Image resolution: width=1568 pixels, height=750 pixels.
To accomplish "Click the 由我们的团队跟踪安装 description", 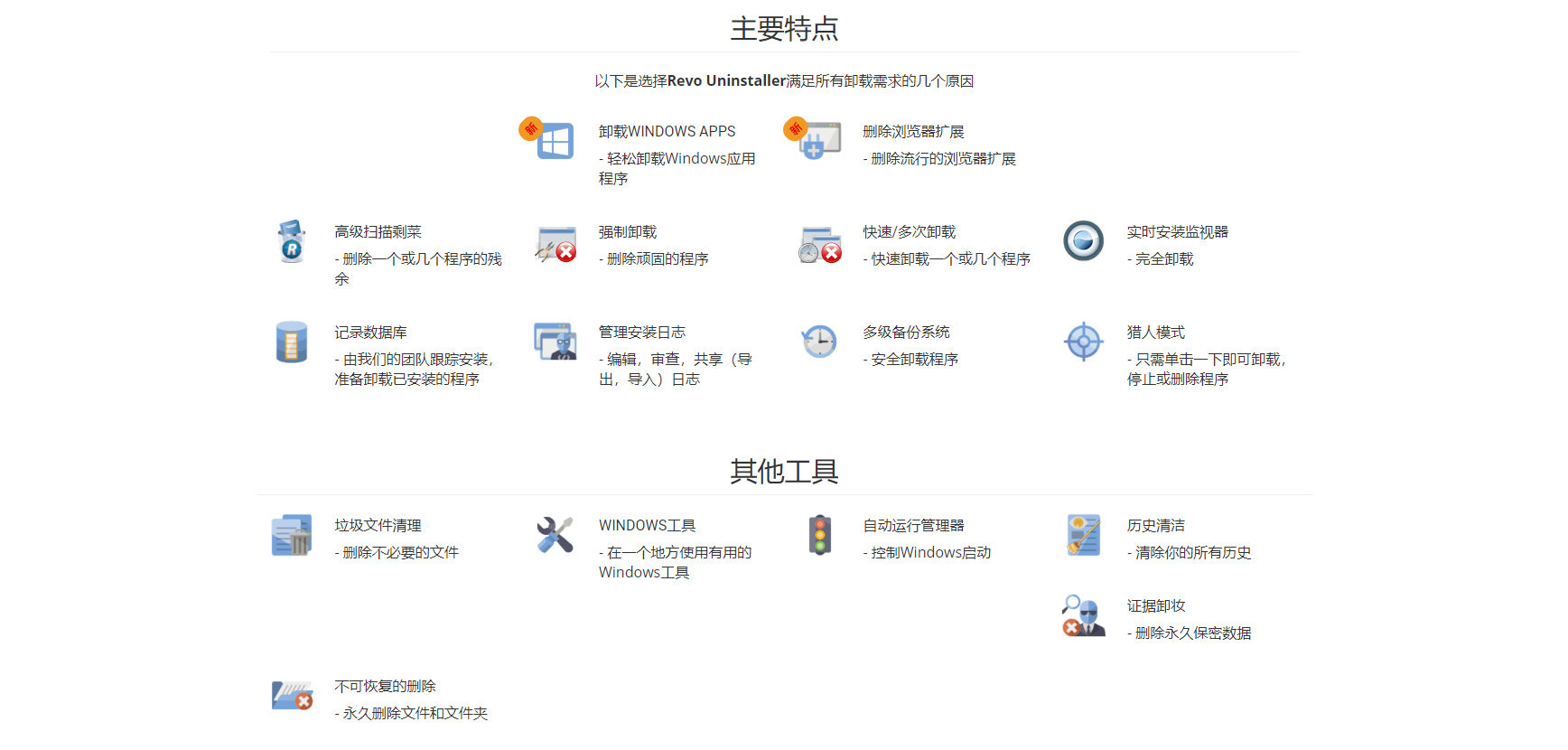I will point(414,370).
